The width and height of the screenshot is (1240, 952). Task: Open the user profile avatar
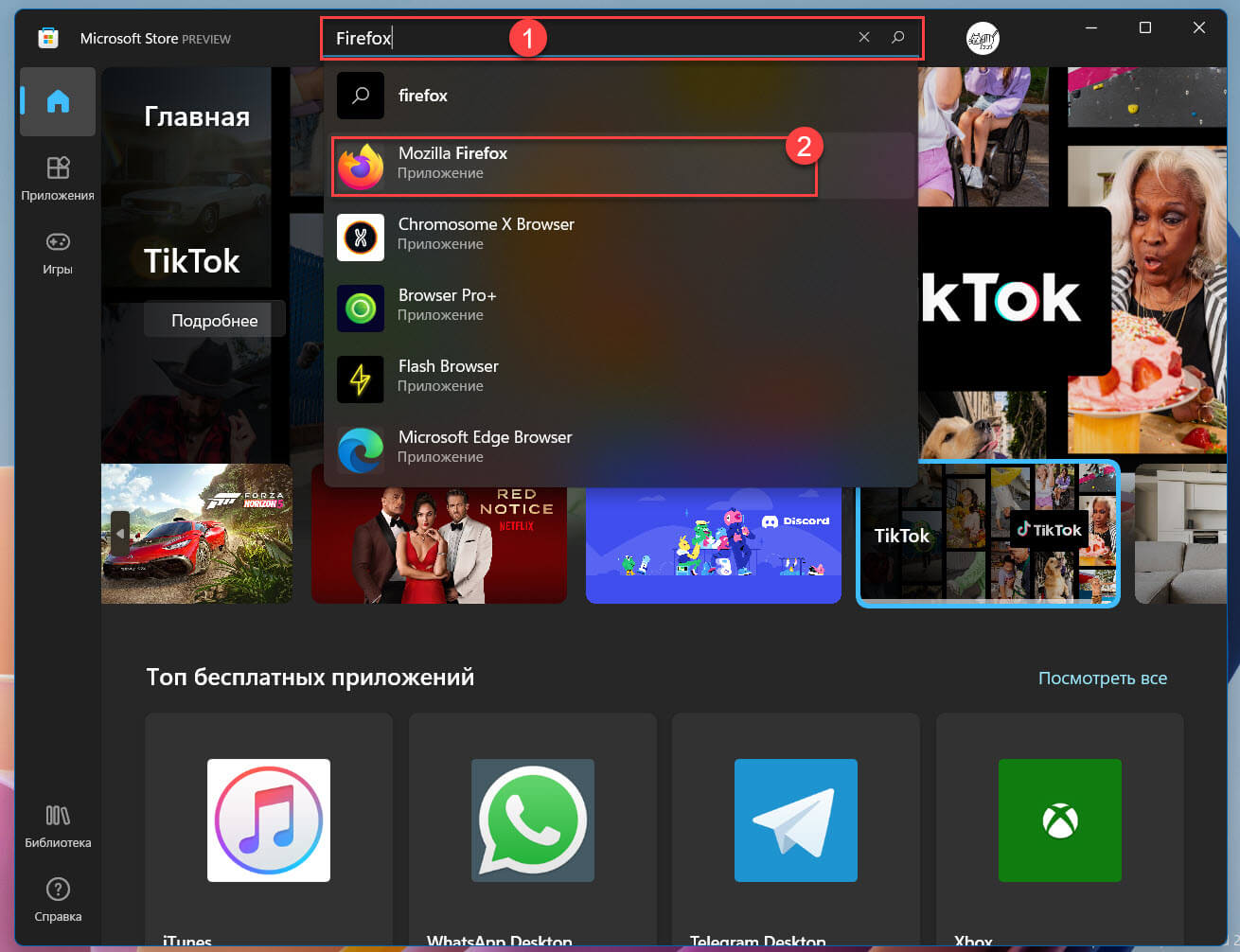983,38
